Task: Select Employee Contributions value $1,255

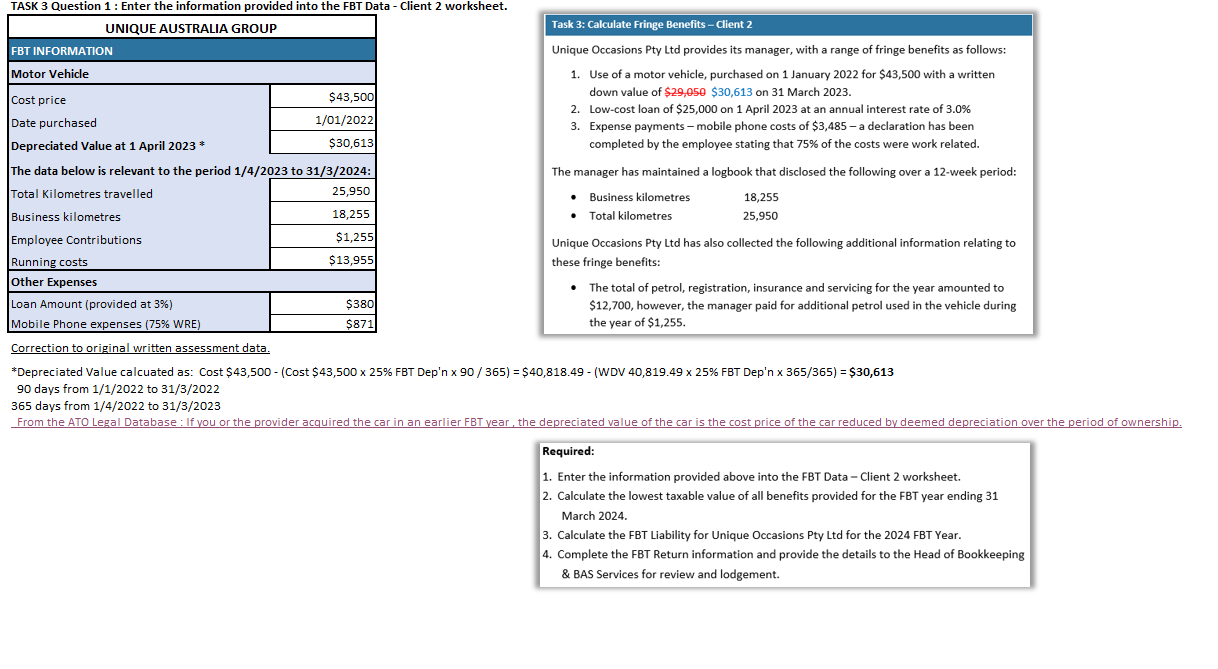Action: pyautogui.click(x=323, y=237)
